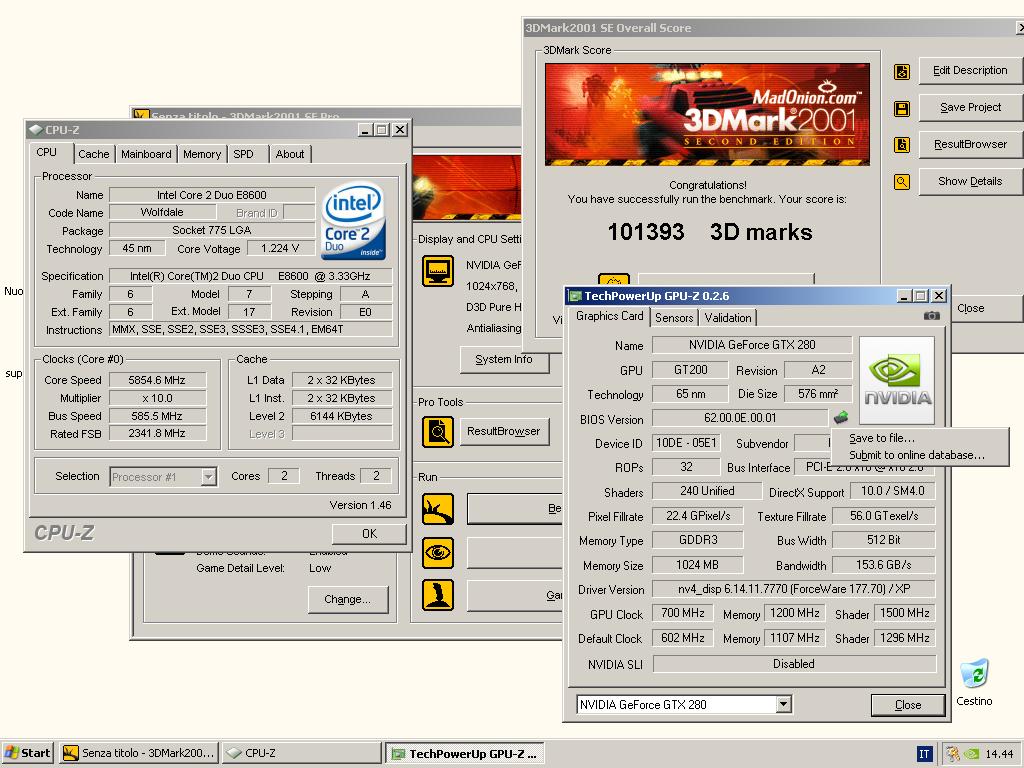The image size is (1024, 768).
Task: Click the Show Details button
Action: (x=970, y=182)
